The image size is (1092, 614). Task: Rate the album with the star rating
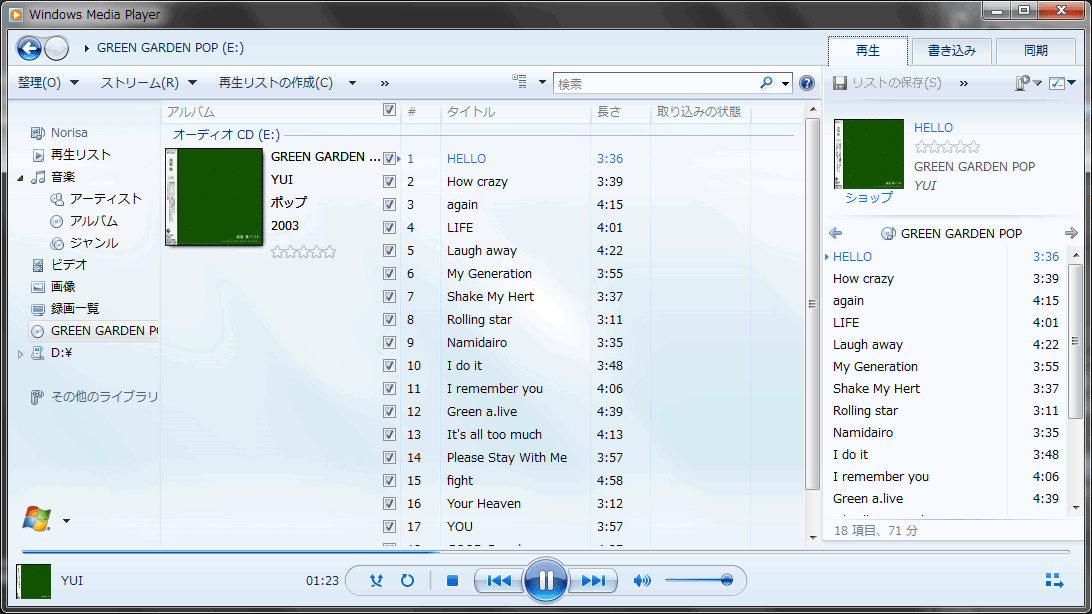click(303, 251)
